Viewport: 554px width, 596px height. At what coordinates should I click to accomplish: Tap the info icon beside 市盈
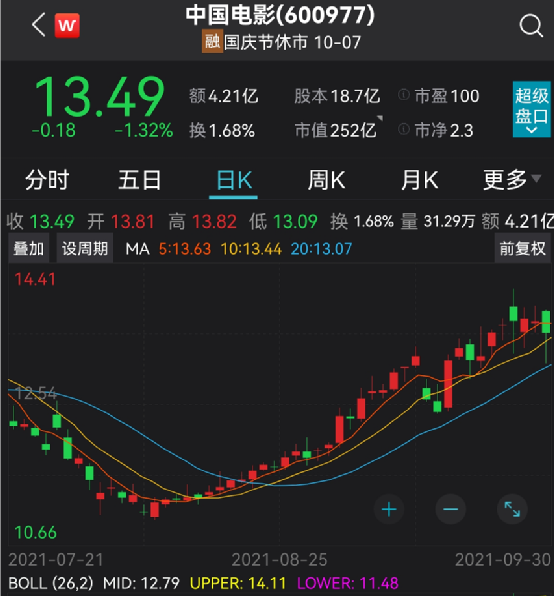(x=404, y=95)
